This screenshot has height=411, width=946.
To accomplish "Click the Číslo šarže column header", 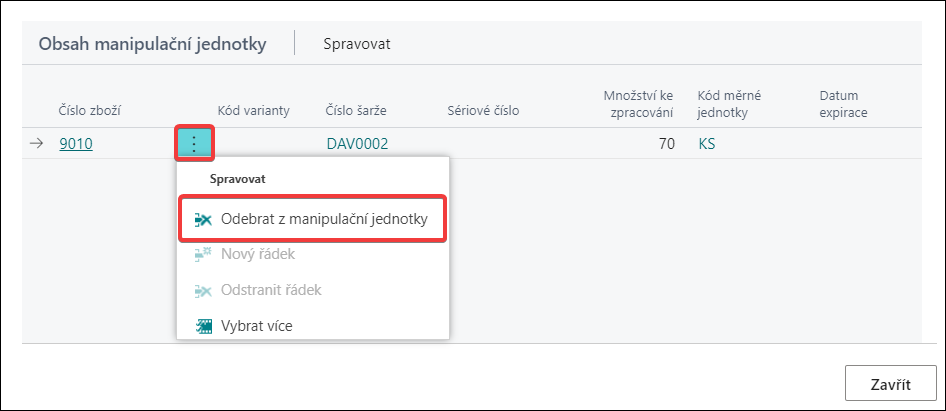I will 356,110.
